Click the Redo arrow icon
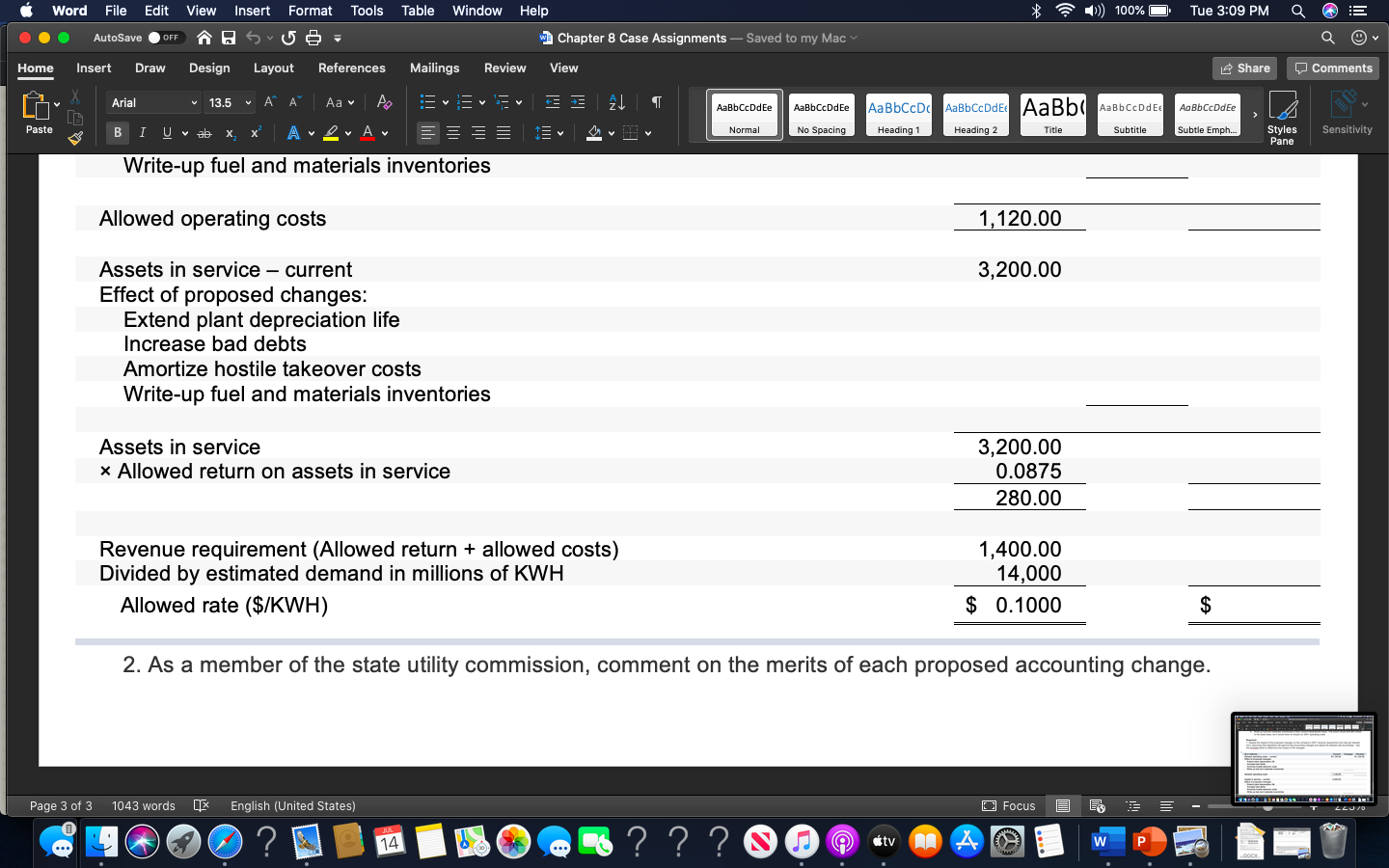1389x868 pixels. pyautogui.click(x=287, y=38)
